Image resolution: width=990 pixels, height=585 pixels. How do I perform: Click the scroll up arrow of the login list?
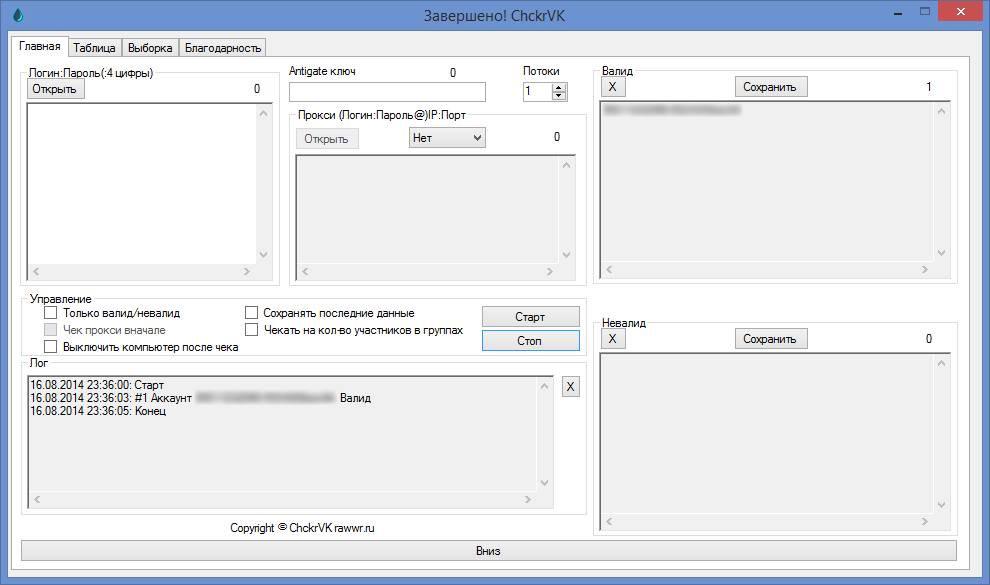click(x=263, y=113)
